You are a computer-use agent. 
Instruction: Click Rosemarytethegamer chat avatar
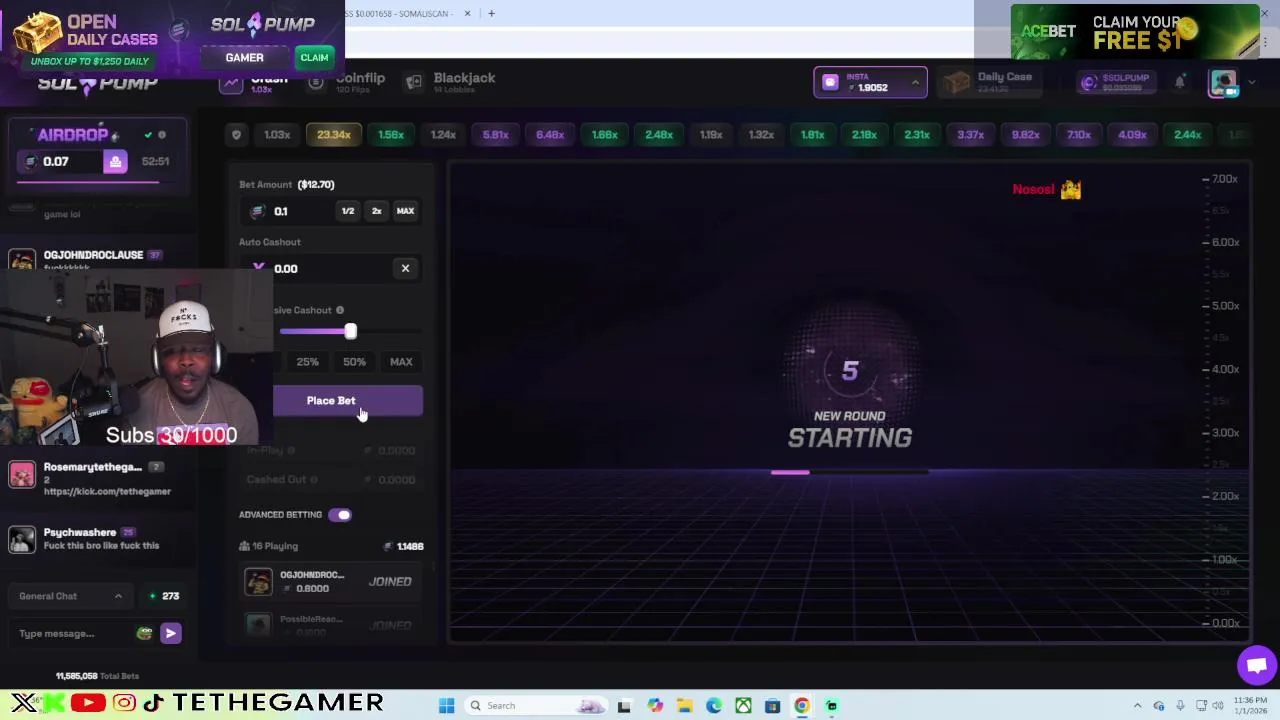tap(22, 474)
